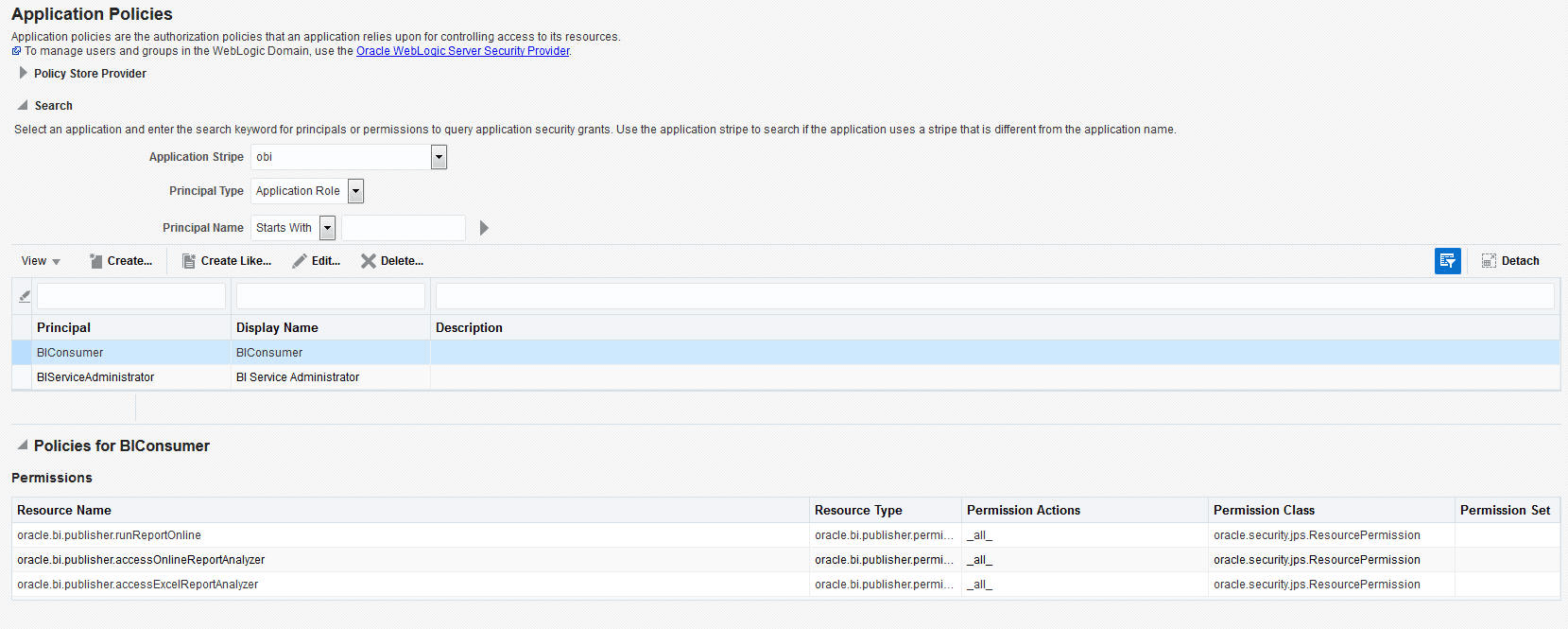Open Oracle WebLogic Server Security Provider link

coord(462,51)
